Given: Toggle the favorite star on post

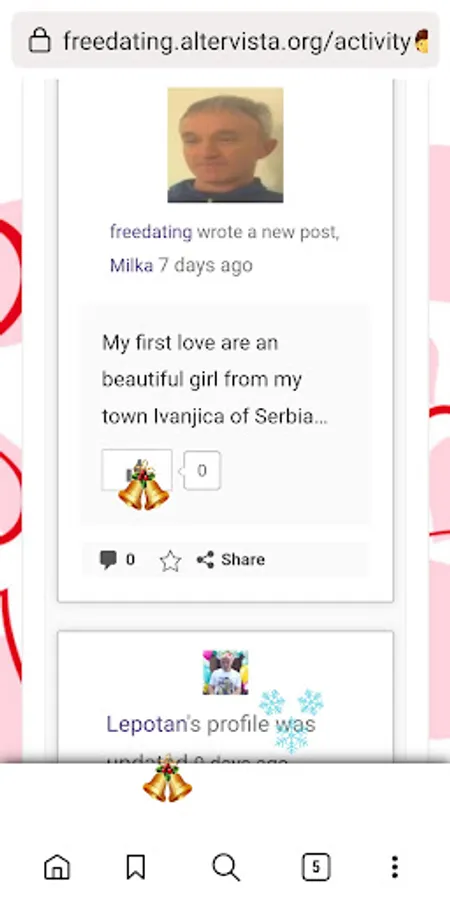Looking at the screenshot, I should point(170,561).
